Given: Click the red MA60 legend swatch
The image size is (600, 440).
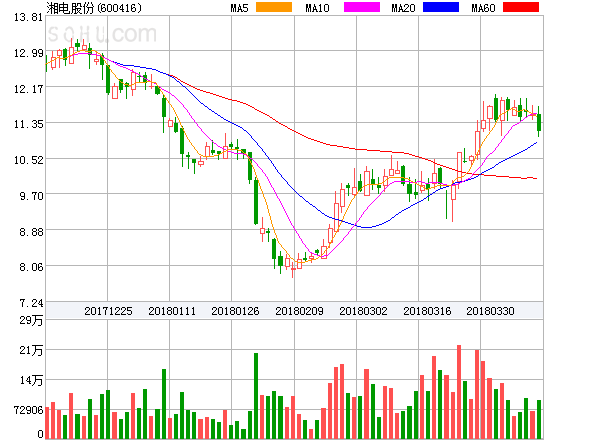Looking at the screenshot, I should (x=521, y=7).
